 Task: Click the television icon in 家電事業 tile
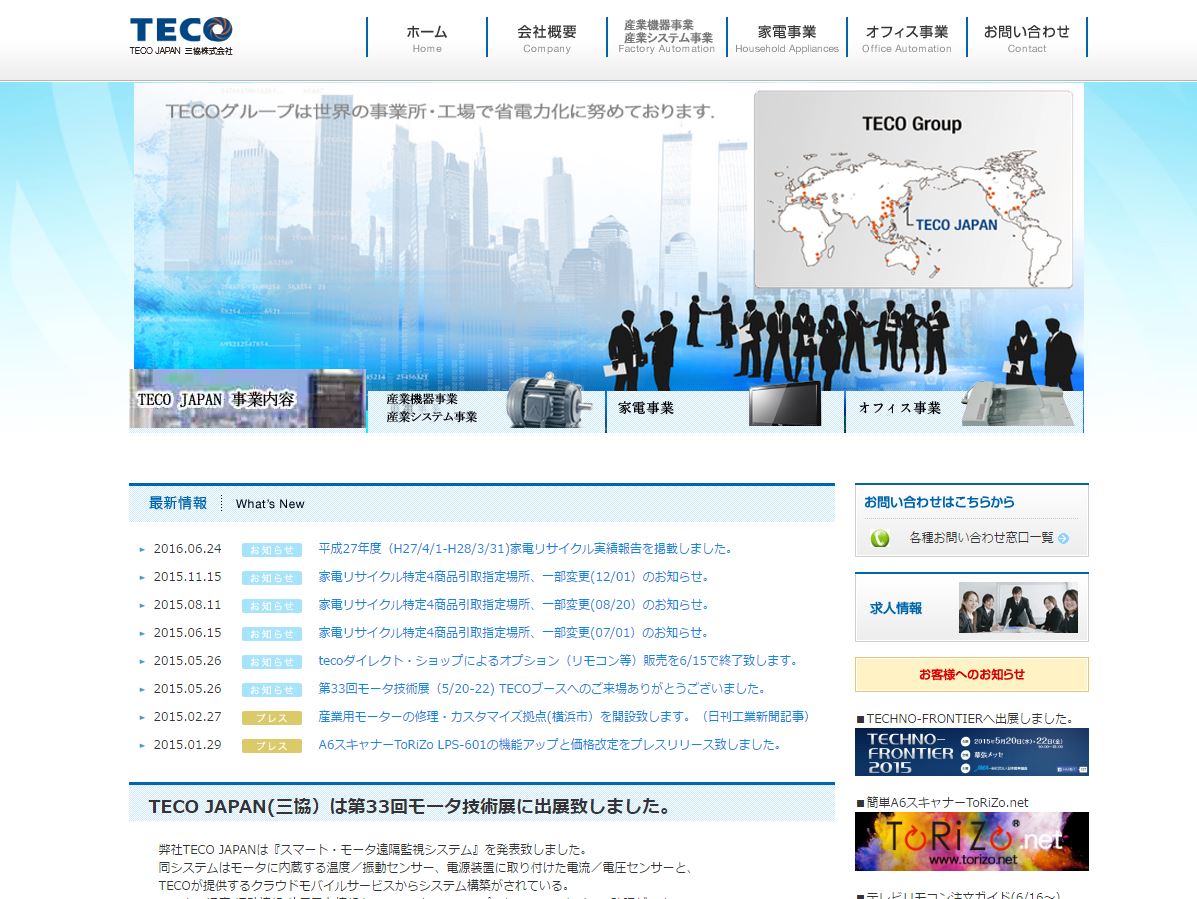click(x=785, y=404)
